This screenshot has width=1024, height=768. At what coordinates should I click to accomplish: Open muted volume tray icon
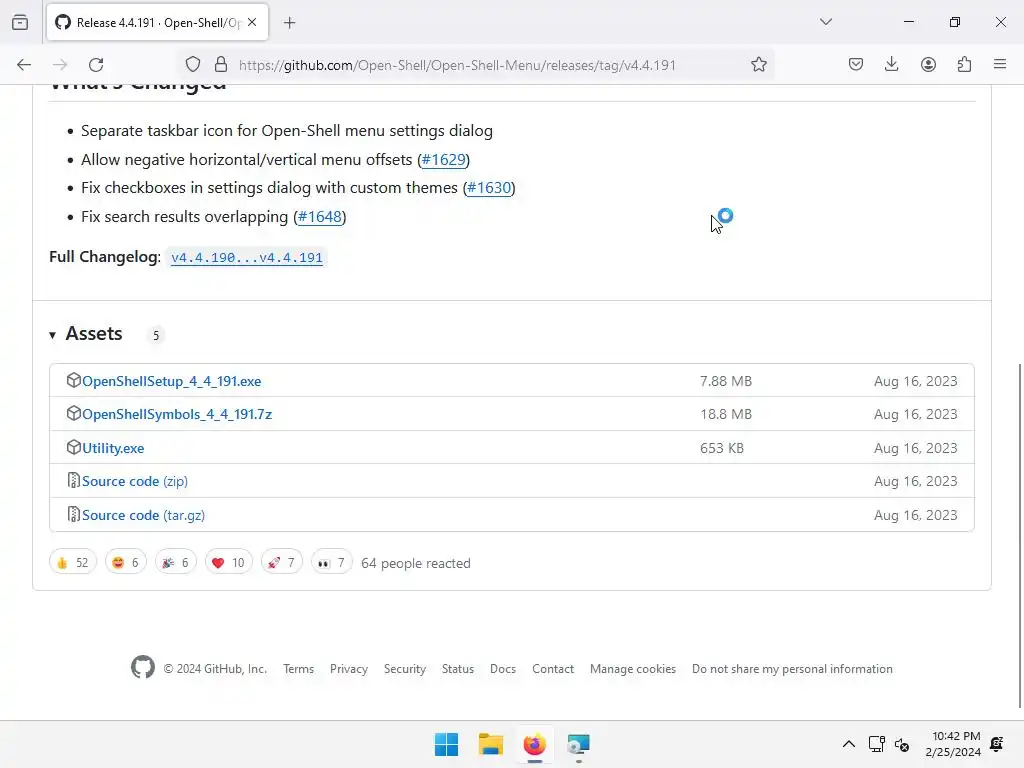pos(902,744)
